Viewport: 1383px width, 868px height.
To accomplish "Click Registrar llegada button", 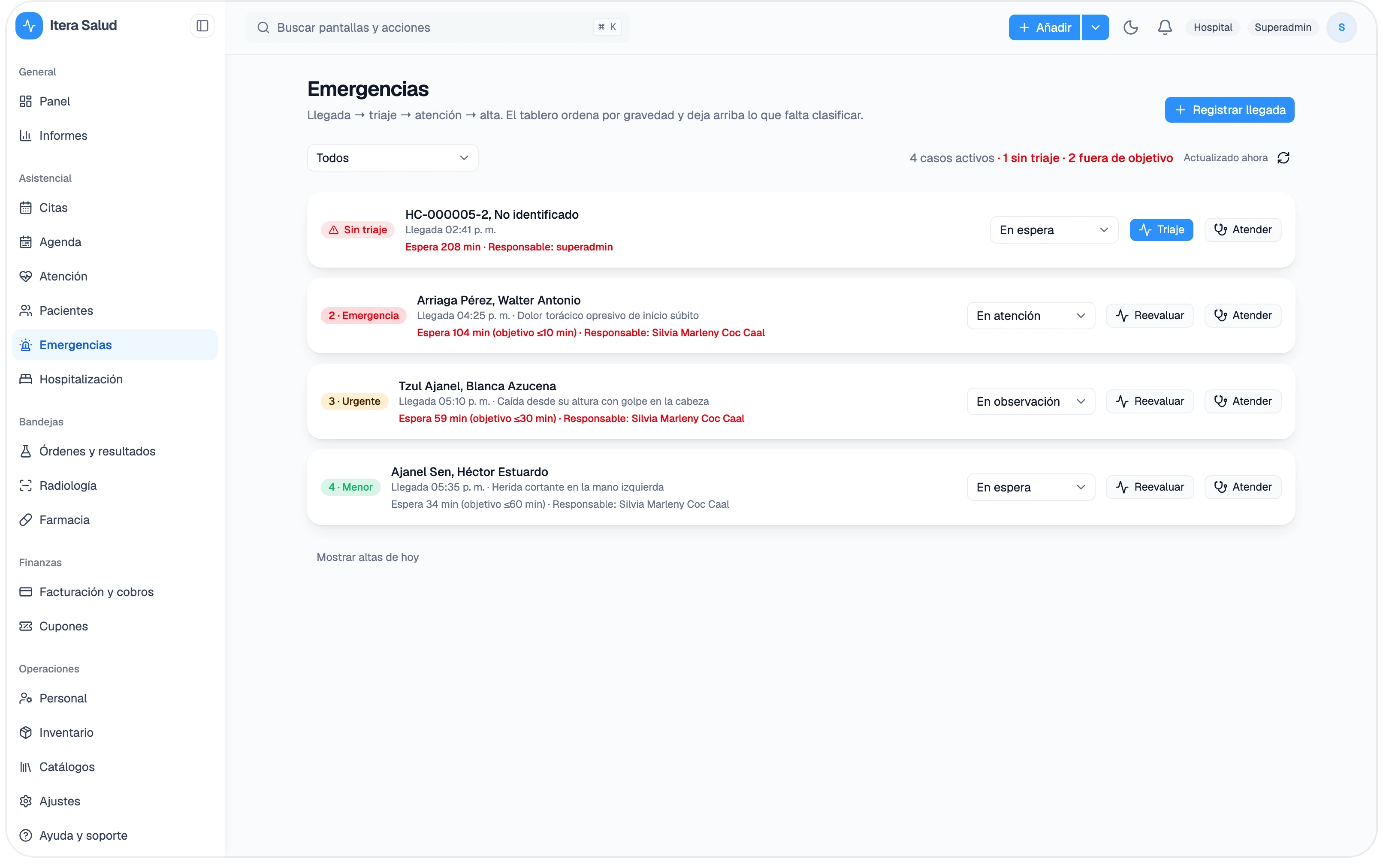I will point(1229,110).
